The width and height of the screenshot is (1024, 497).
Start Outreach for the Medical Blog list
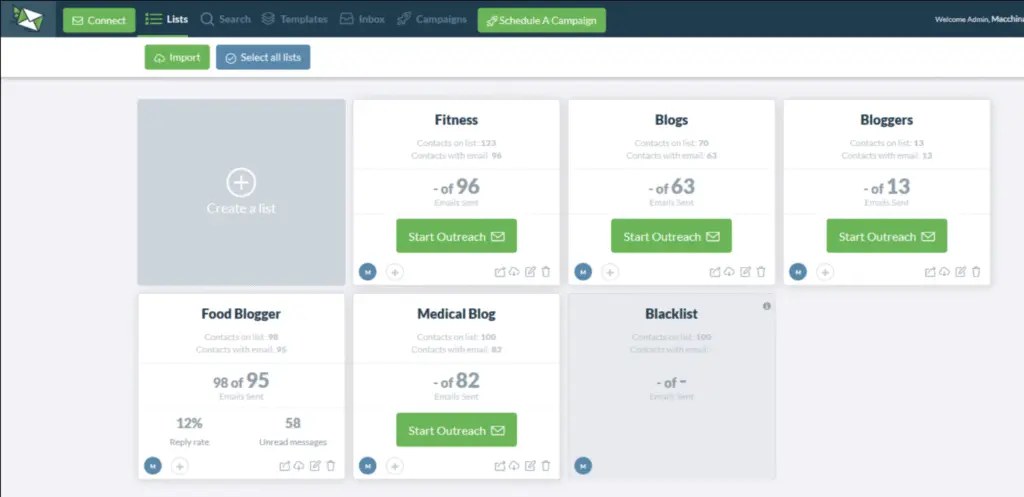click(x=456, y=430)
